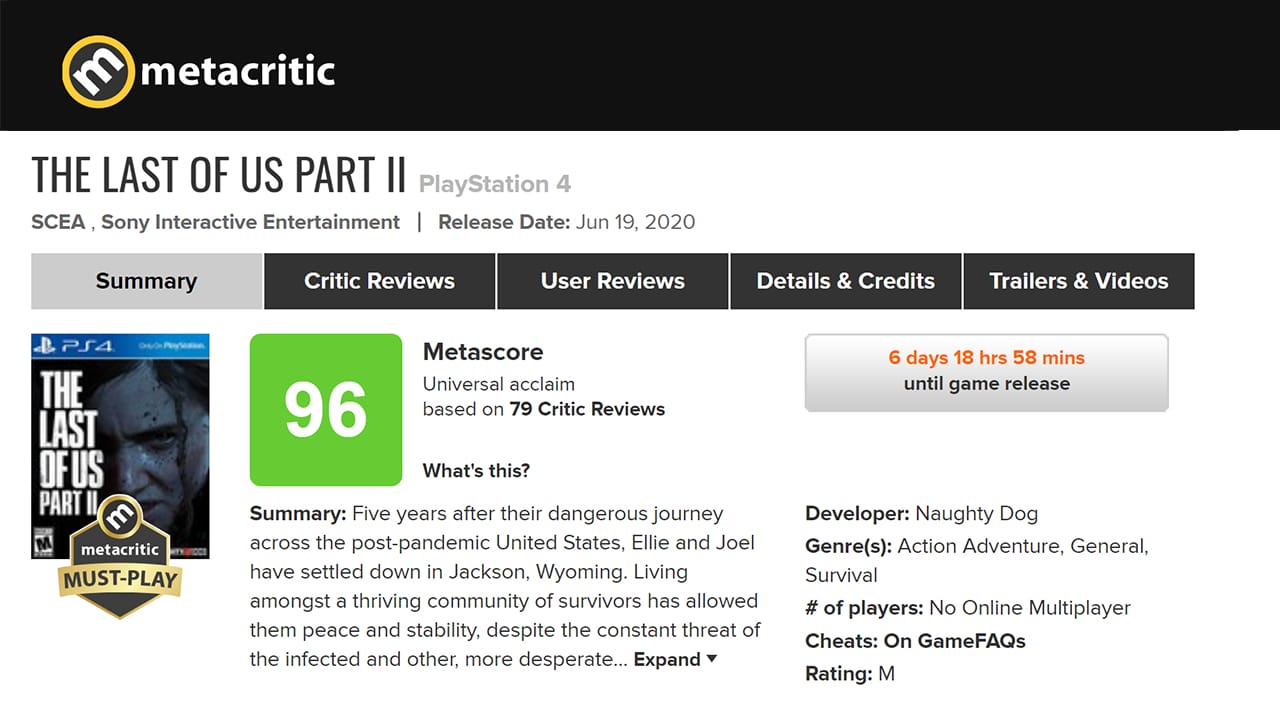Click the PlayStation 4 platform label
Image resolution: width=1280 pixels, height=720 pixels.
point(494,185)
